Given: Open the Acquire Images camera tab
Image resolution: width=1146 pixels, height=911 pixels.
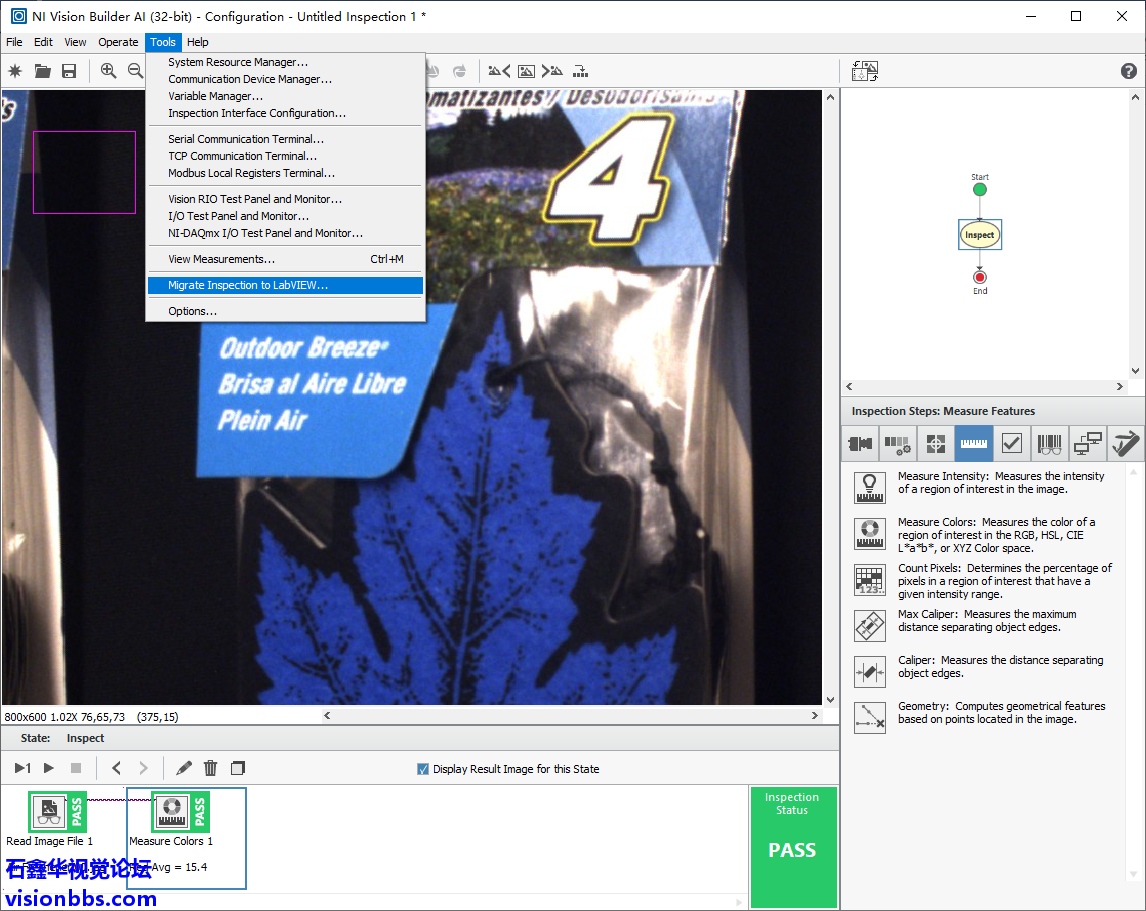Looking at the screenshot, I should click(860, 443).
